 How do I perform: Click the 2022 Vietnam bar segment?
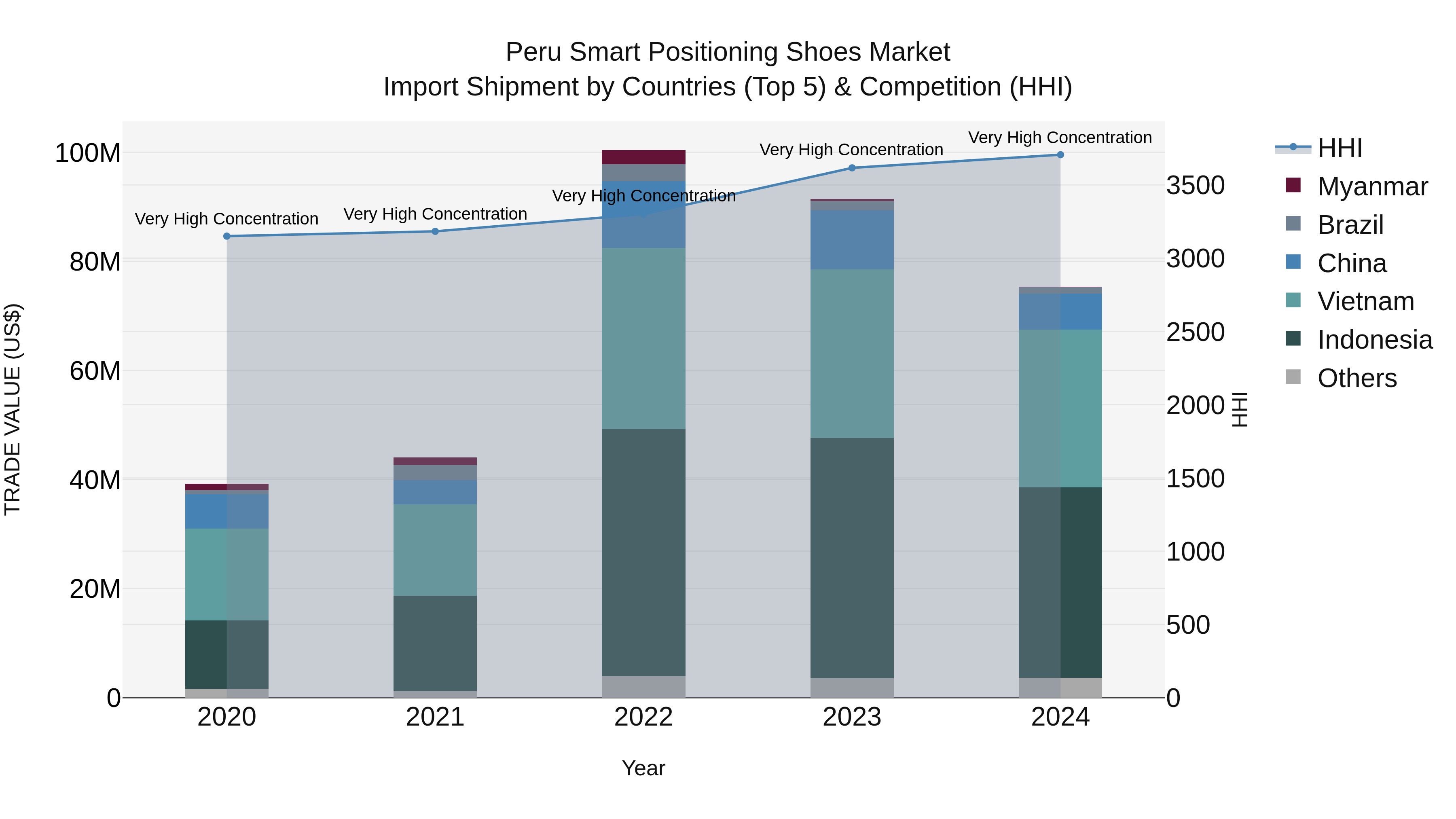[x=644, y=339]
